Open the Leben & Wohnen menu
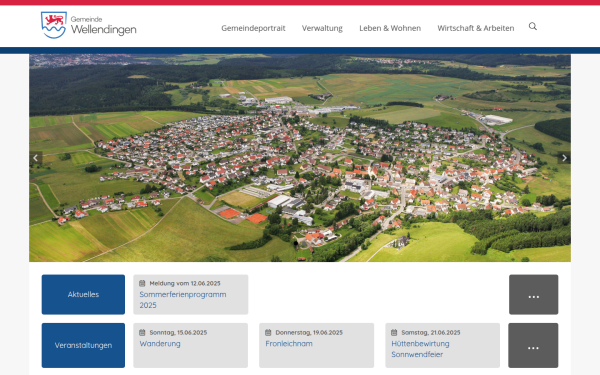600x375 pixels. pyautogui.click(x=390, y=28)
